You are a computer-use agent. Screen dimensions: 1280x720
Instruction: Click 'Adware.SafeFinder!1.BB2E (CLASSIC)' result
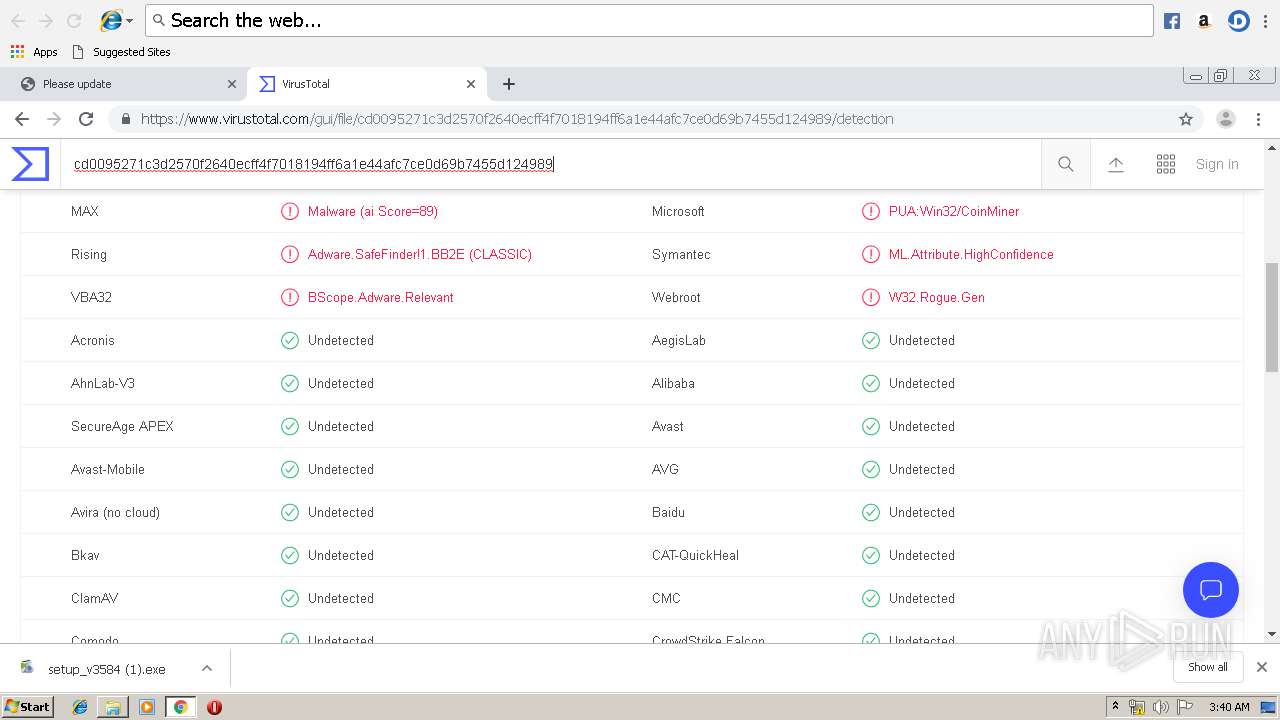(420, 254)
